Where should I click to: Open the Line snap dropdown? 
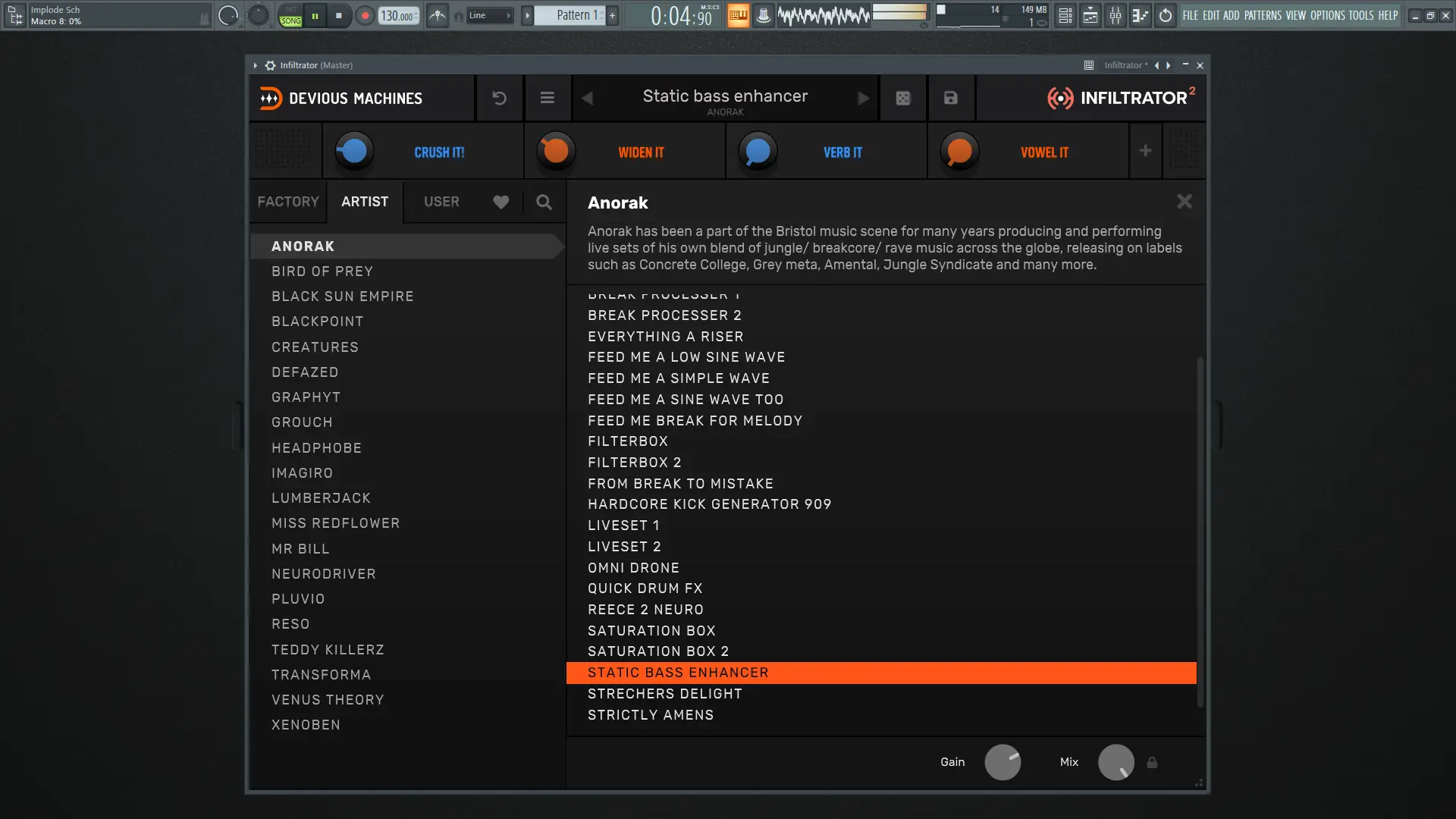(489, 15)
